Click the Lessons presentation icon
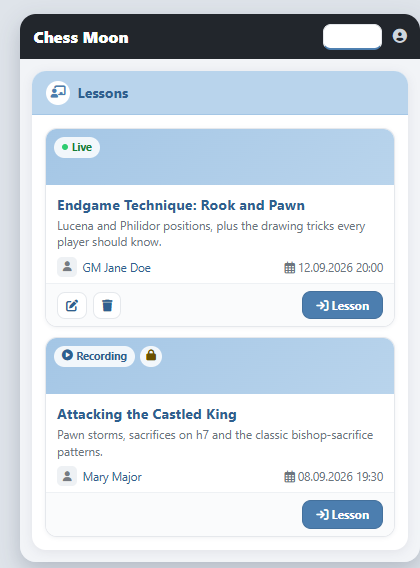The width and height of the screenshot is (420, 568). (x=58, y=93)
